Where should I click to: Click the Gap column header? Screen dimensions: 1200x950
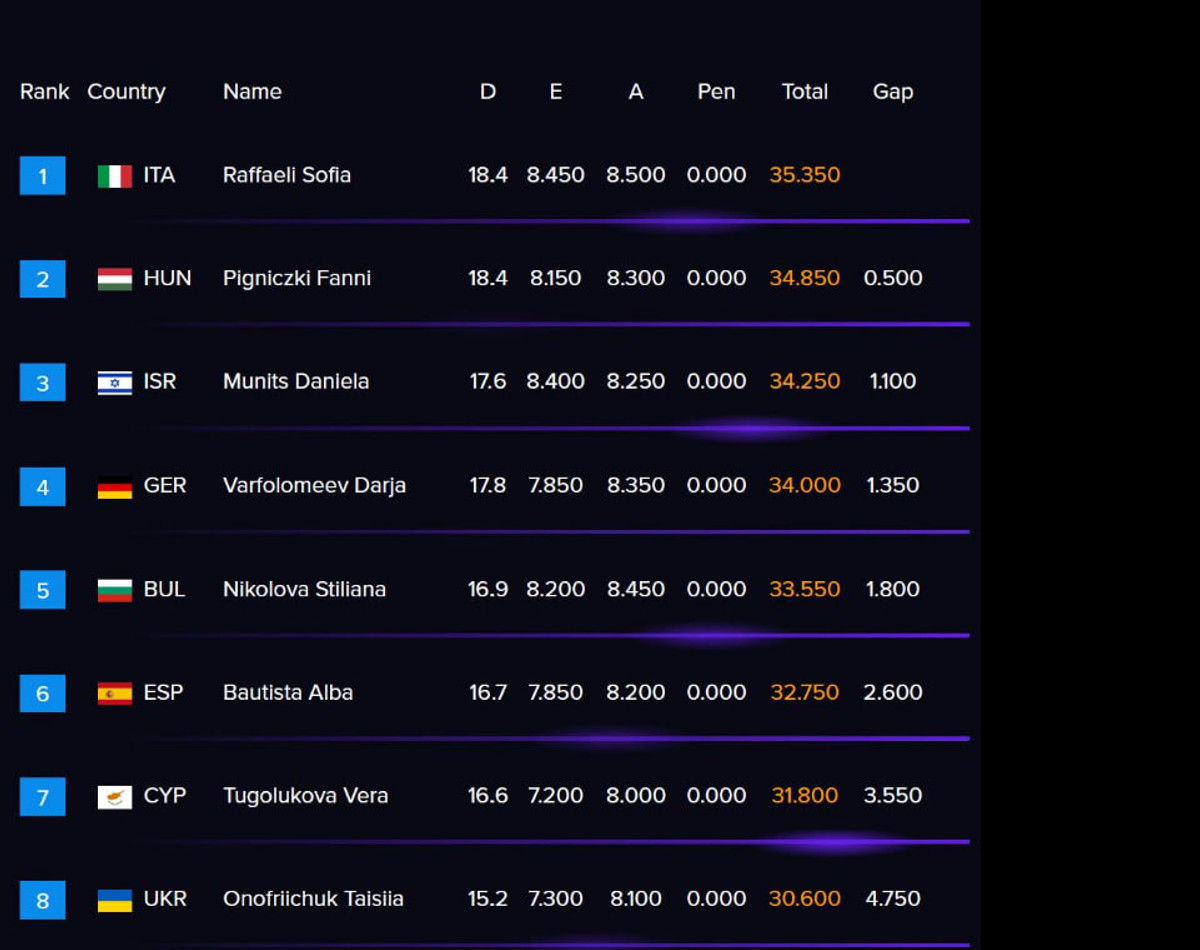tap(892, 92)
